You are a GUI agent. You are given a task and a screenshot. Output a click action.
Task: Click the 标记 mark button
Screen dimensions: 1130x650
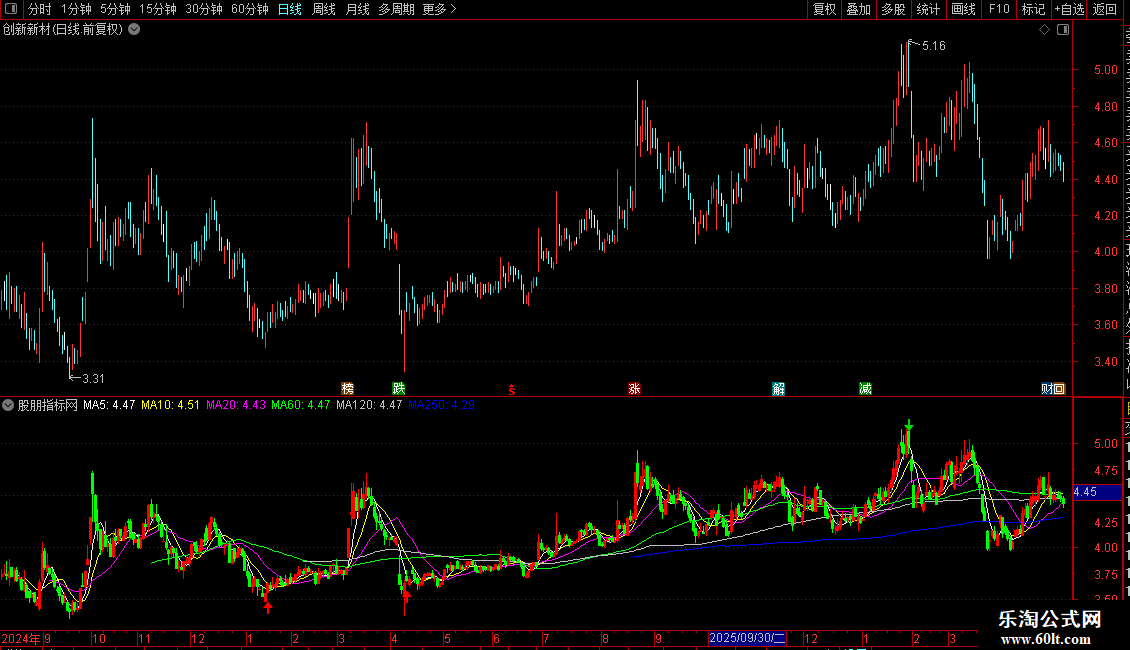(1033, 9)
